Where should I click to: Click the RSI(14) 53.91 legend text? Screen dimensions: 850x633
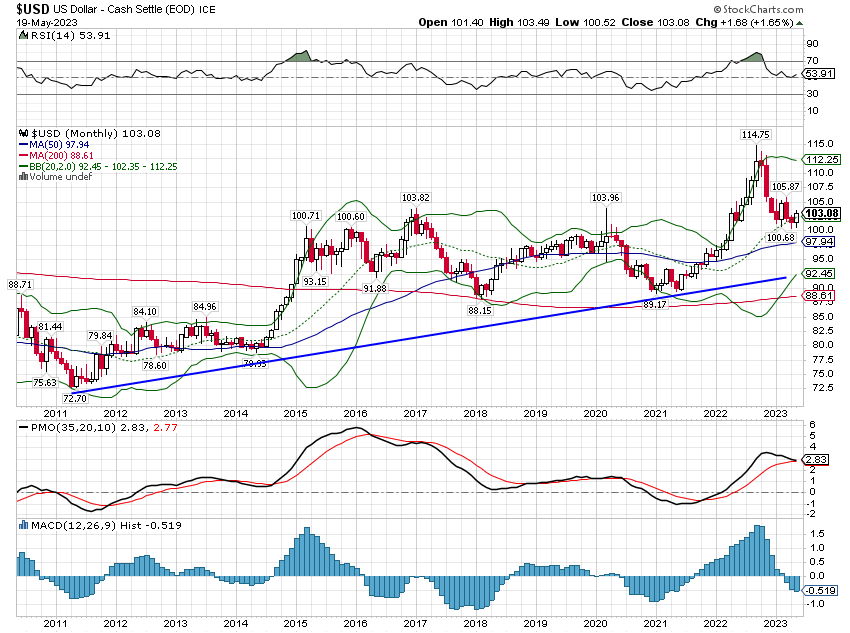[x=70, y=35]
